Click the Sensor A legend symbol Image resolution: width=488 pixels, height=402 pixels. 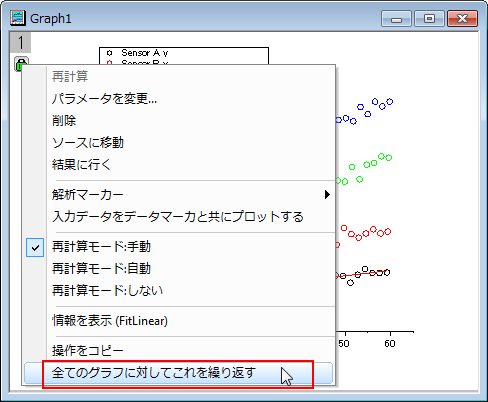(x=110, y=53)
